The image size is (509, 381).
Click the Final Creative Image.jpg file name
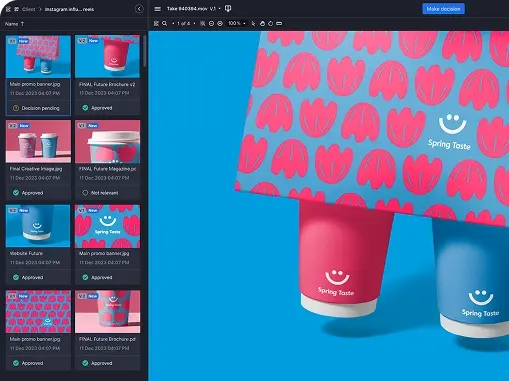[x=36, y=169]
